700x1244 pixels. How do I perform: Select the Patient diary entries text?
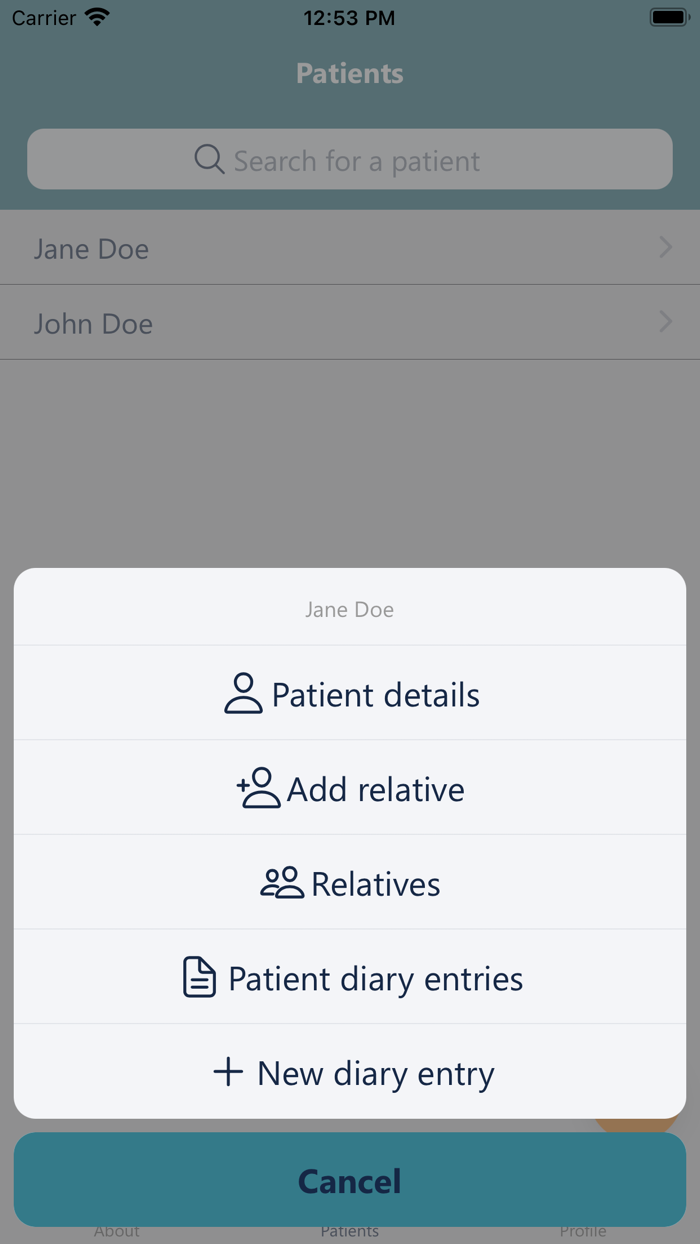[x=376, y=979]
